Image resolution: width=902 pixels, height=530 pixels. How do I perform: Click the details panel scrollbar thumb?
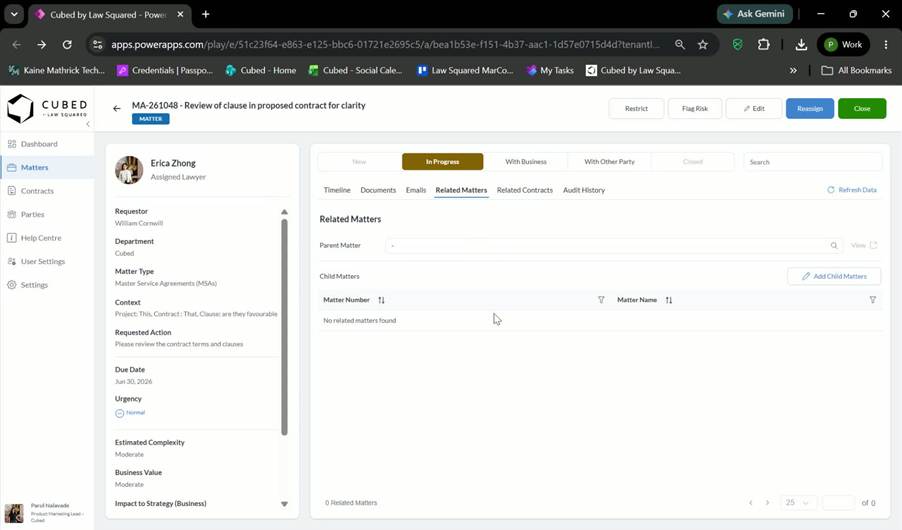click(x=284, y=327)
